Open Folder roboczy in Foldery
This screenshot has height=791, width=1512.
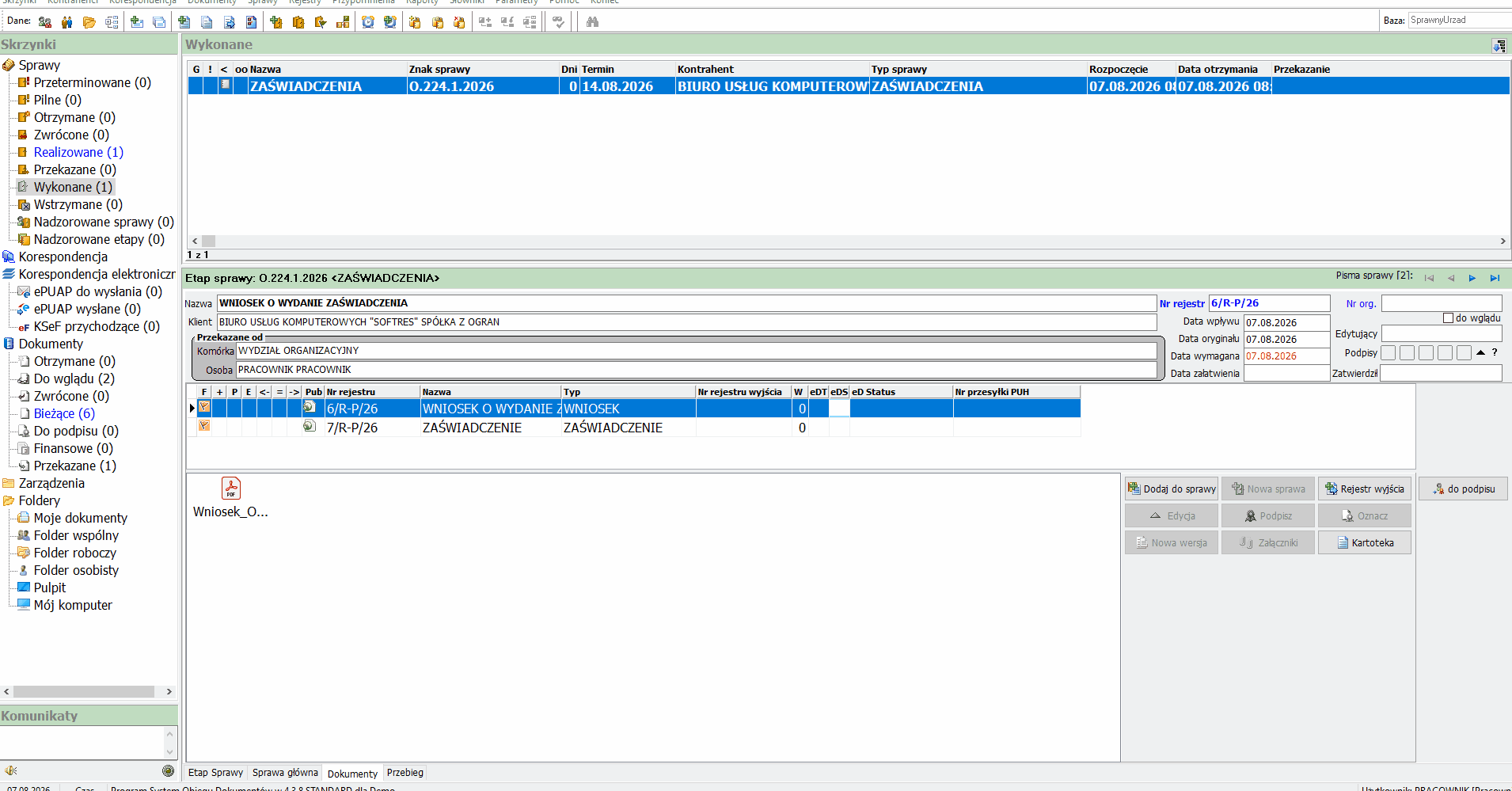[x=75, y=553]
